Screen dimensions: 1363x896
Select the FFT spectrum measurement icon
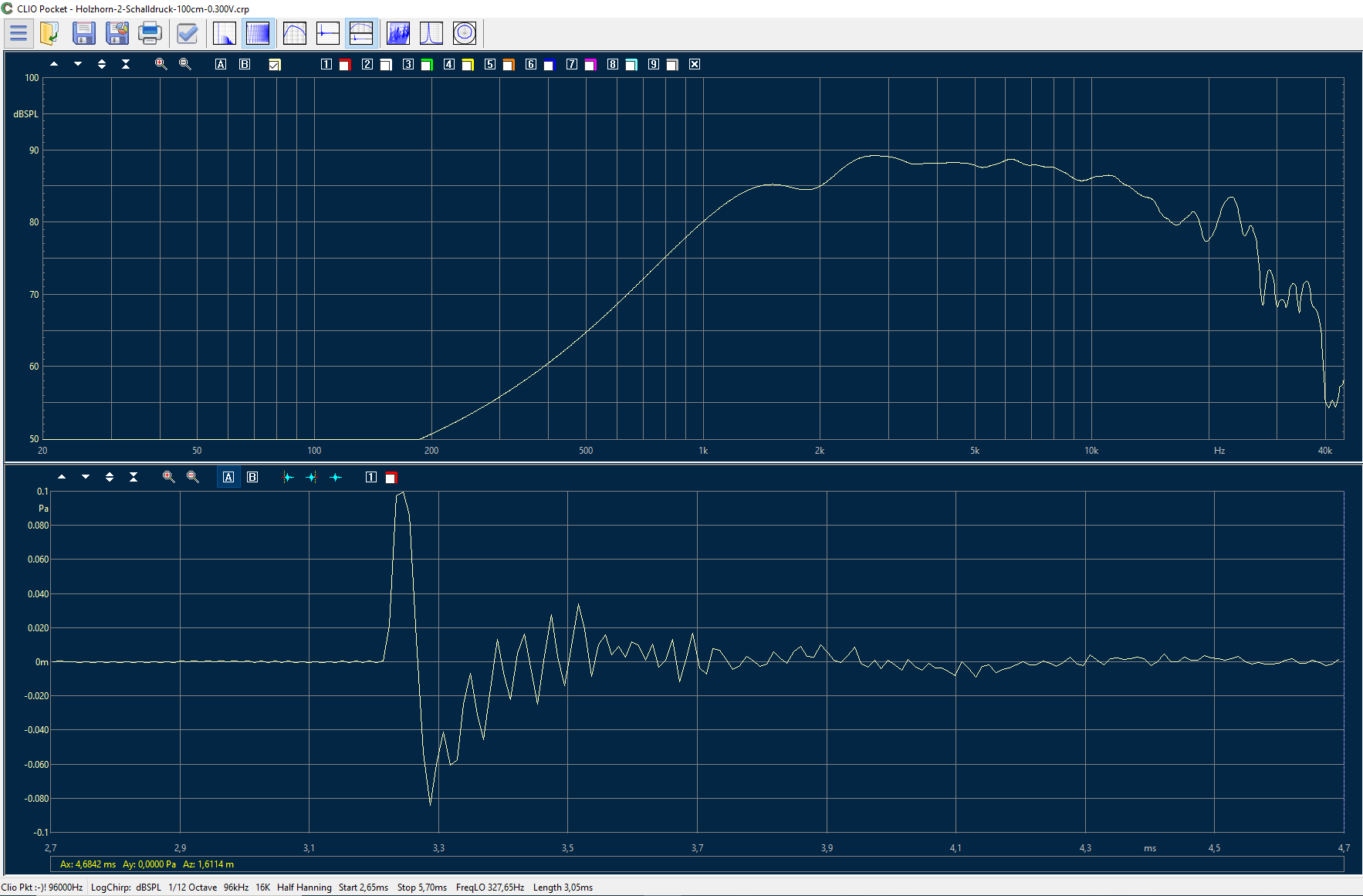tap(225, 33)
